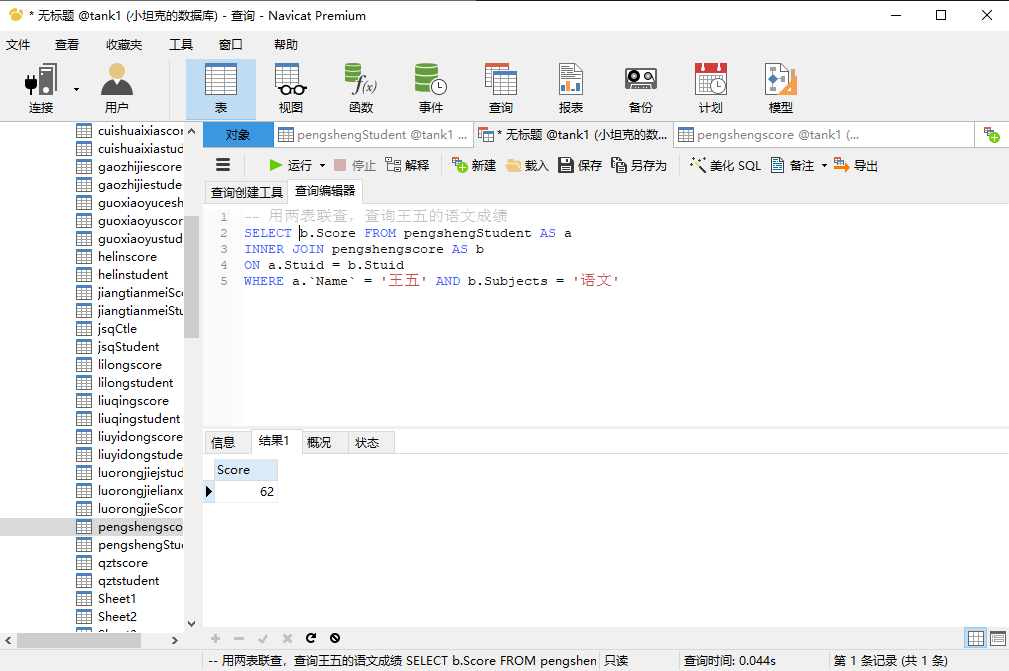Click the 停止 stop button
Image resolution: width=1009 pixels, height=671 pixels.
tap(355, 165)
